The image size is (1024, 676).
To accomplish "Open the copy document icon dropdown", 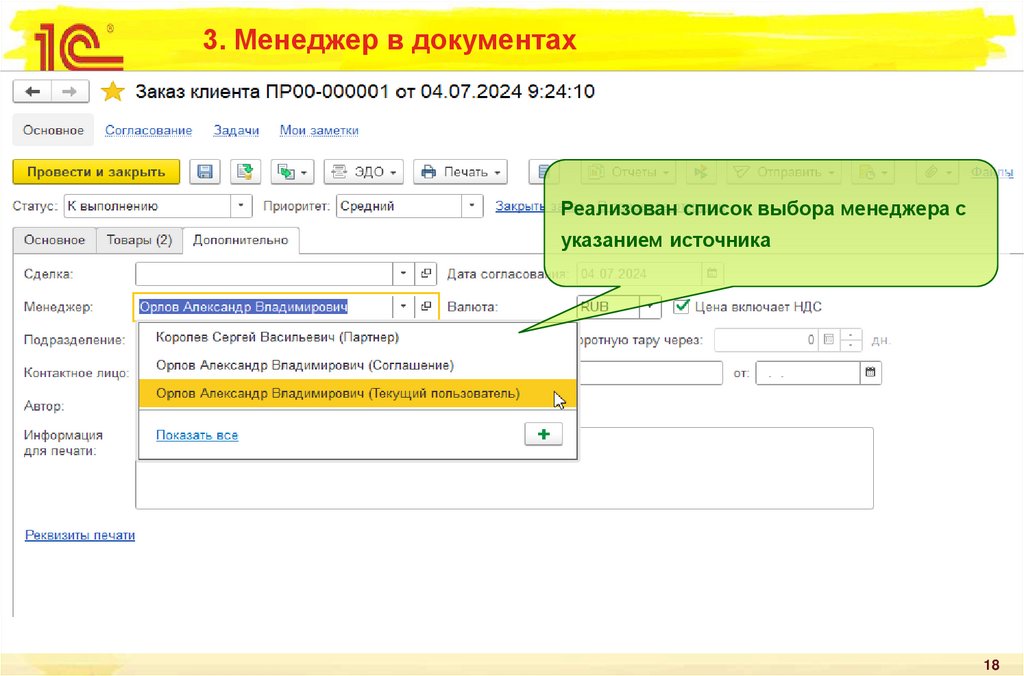I will [x=305, y=171].
